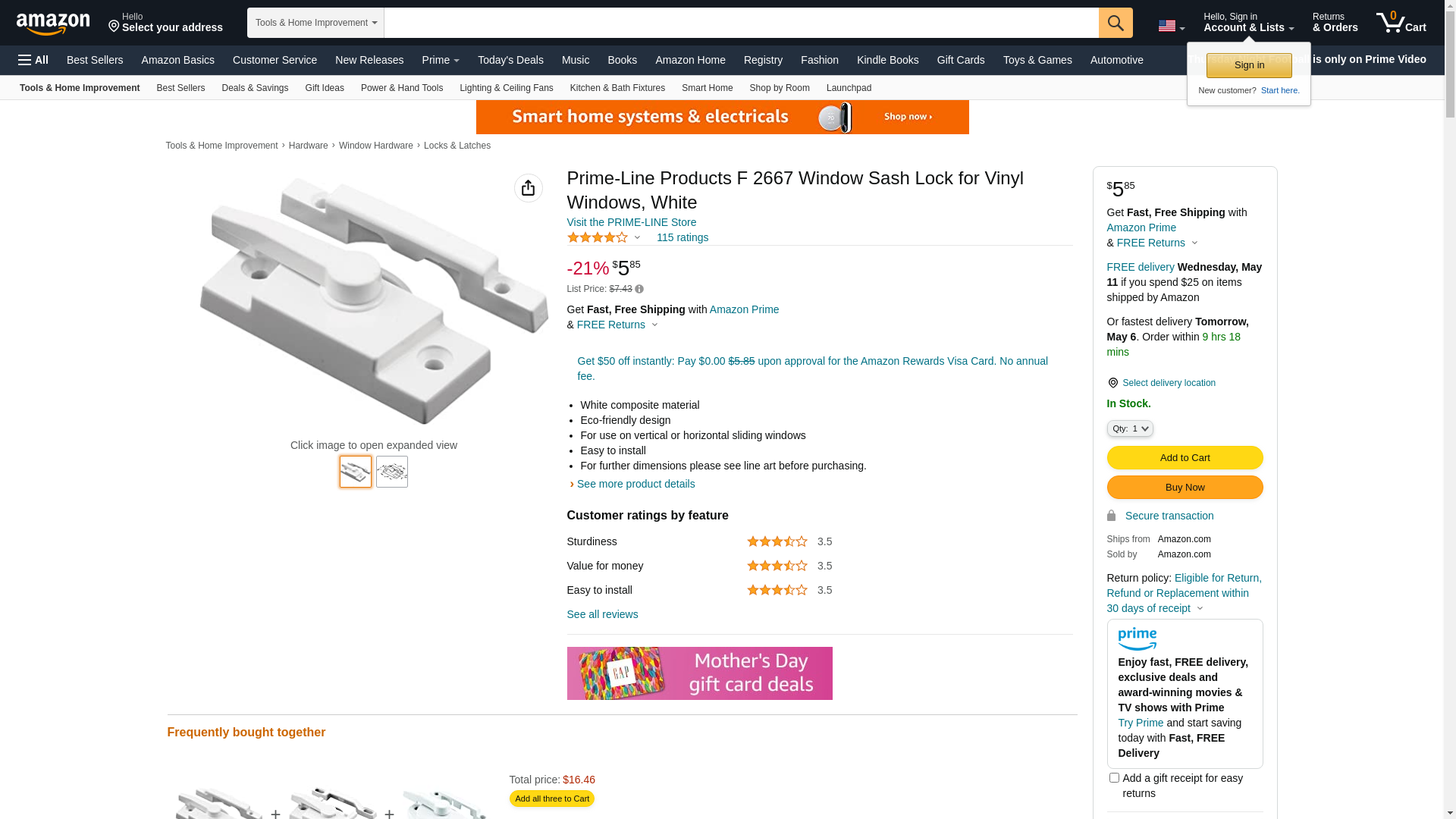This screenshot has height=819, width=1456.
Task: Expand the Tools & Home Improvement search category
Action: [315, 23]
